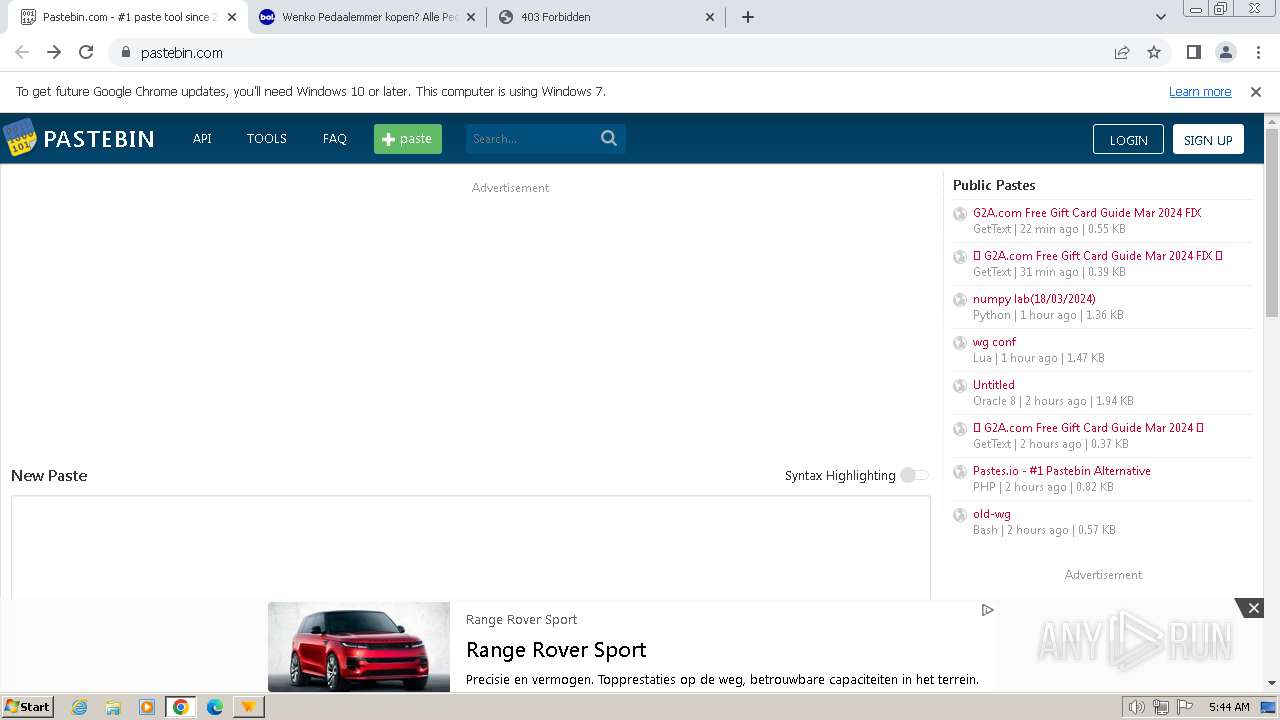Open the Chrome three-dot menu
The width and height of the screenshot is (1280, 720).
click(x=1257, y=52)
